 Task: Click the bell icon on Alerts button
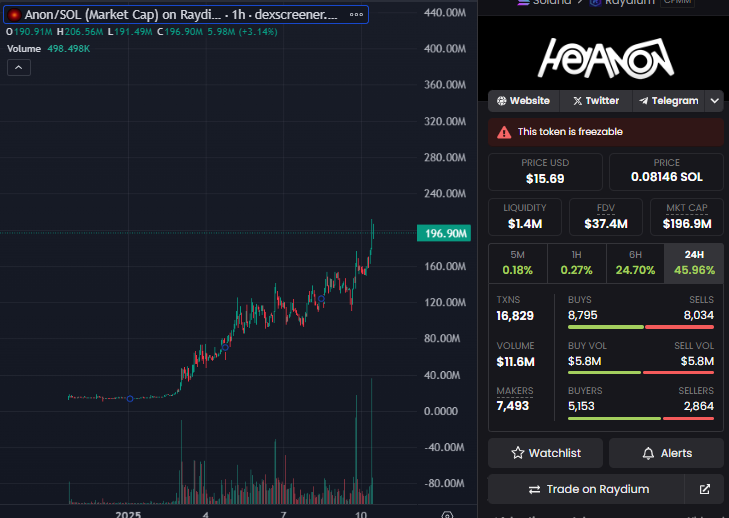coord(648,453)
